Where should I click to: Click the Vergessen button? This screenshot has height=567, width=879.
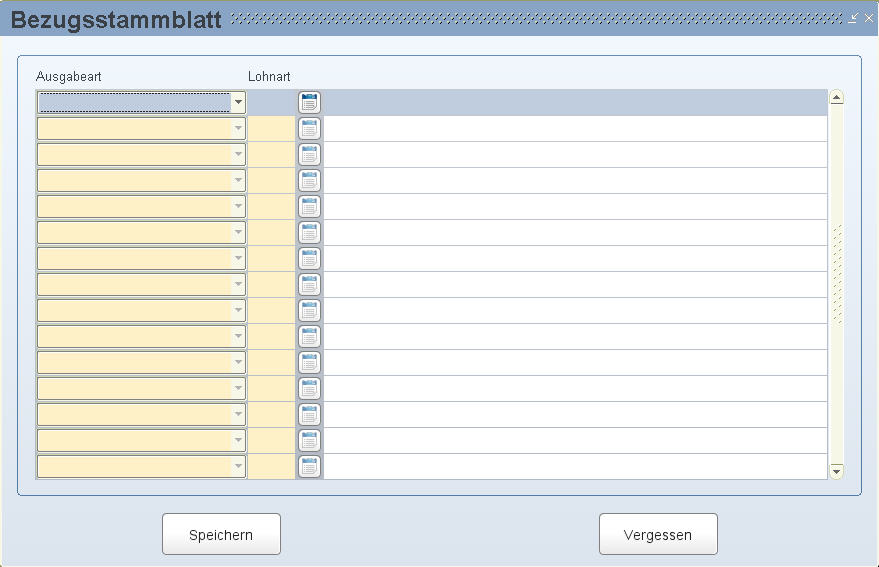tap(658, 534)
